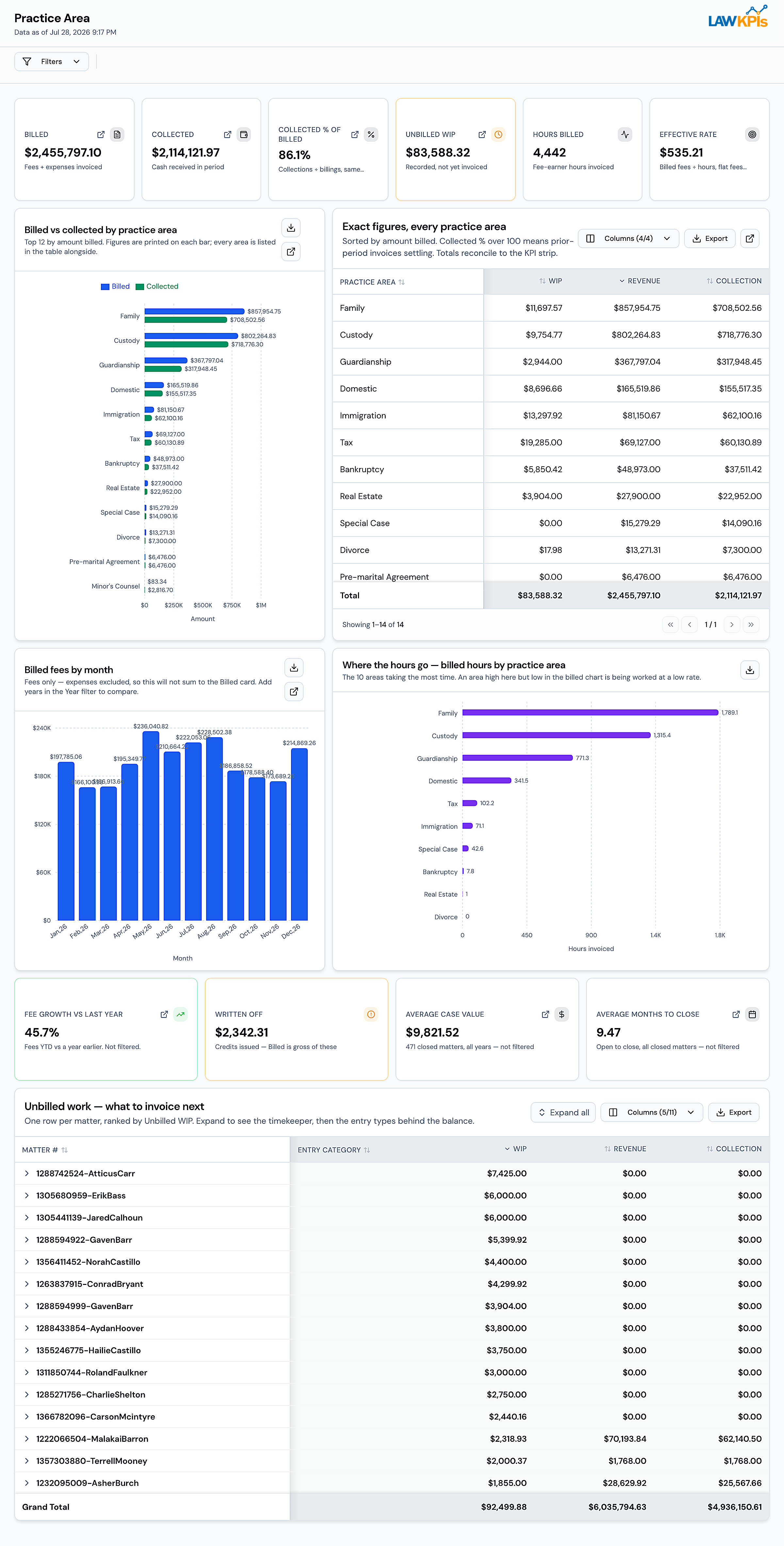The width and height of the screenshot is (784, 1546).
Task: Download the Billed vs collected chart
Action: pos(291,227)
